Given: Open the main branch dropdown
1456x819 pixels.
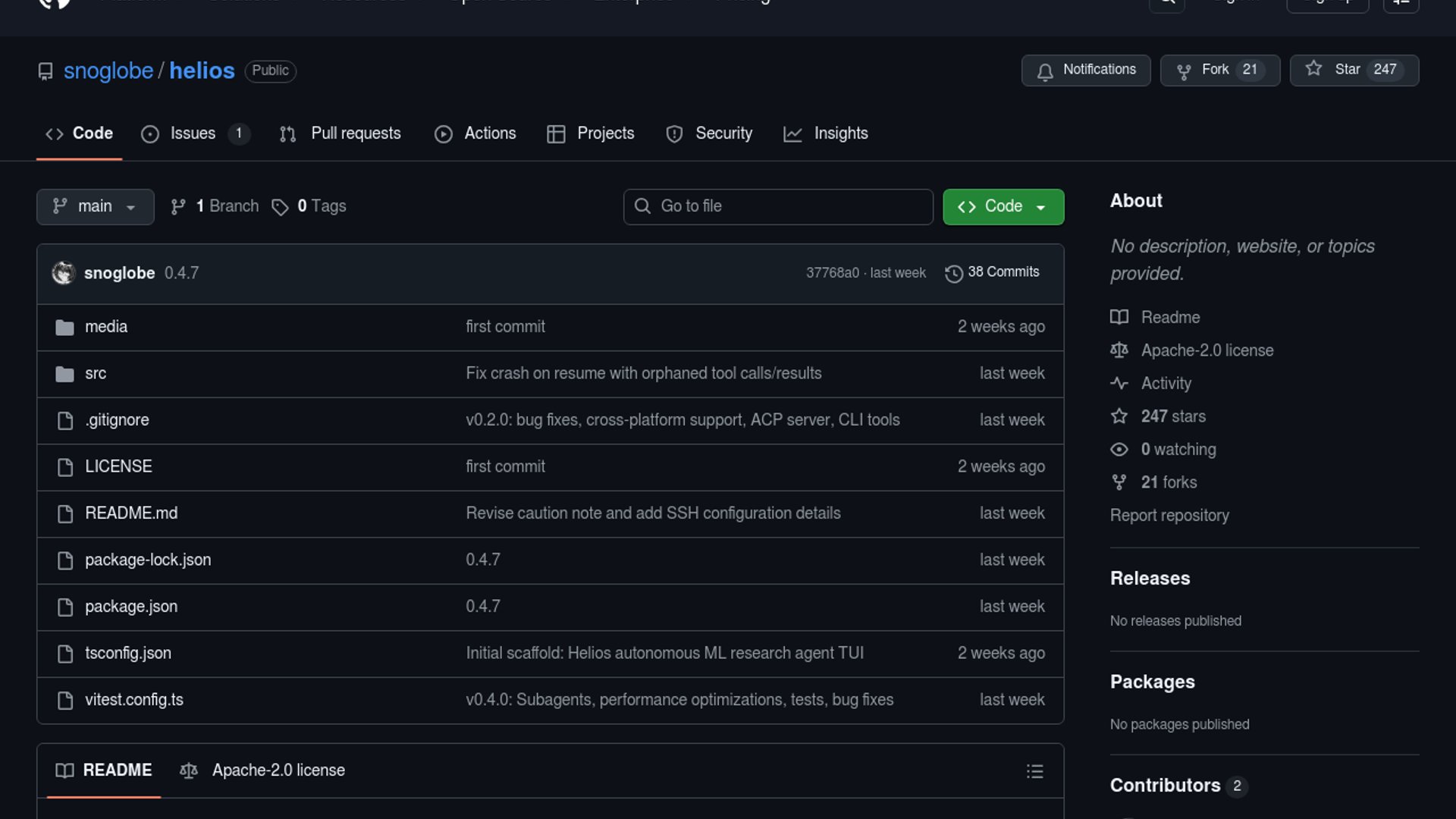Looking at the screenshot, I should [x=95, y=207].
